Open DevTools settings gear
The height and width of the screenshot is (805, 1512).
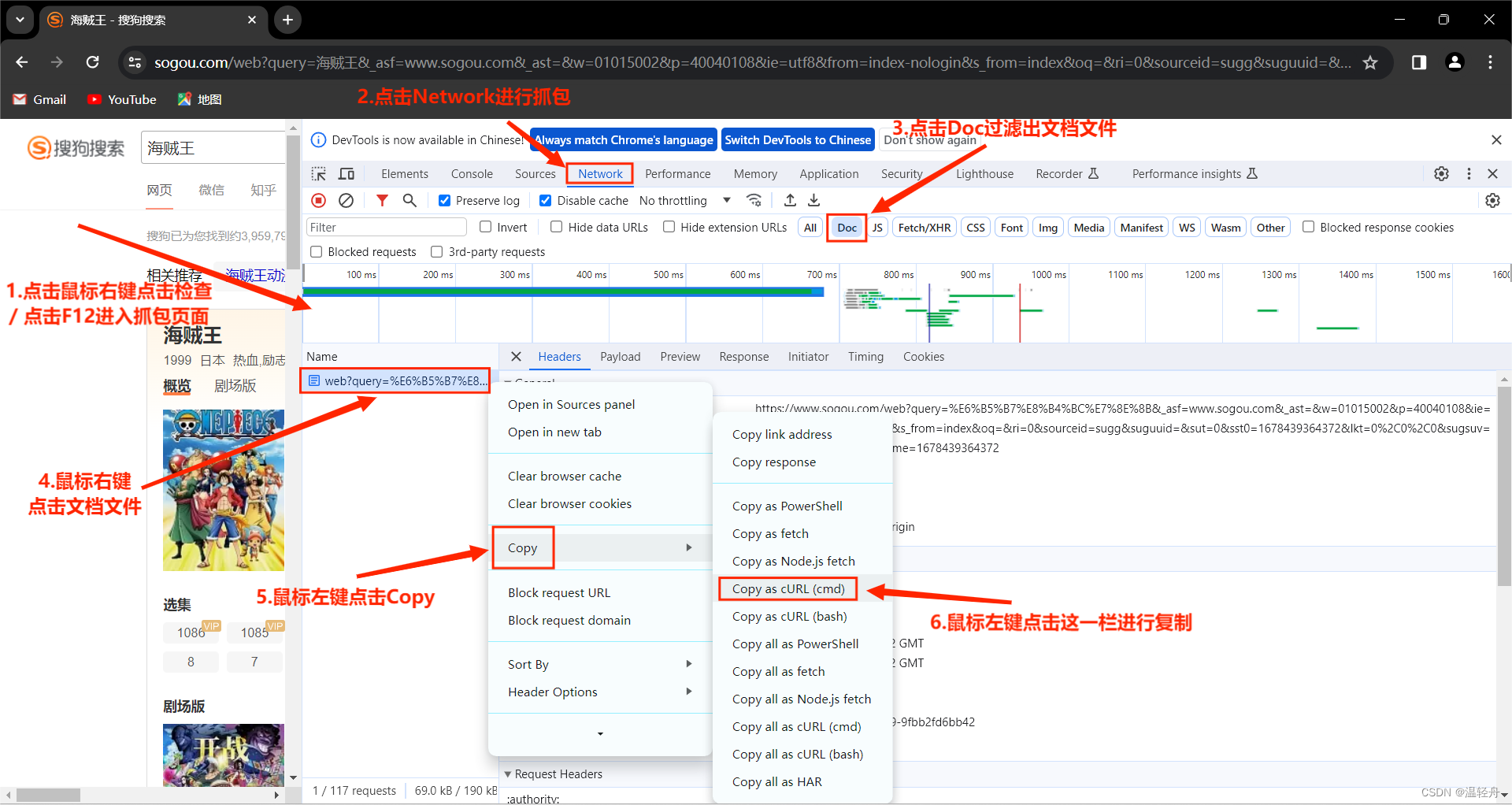tap(1441, 174)
